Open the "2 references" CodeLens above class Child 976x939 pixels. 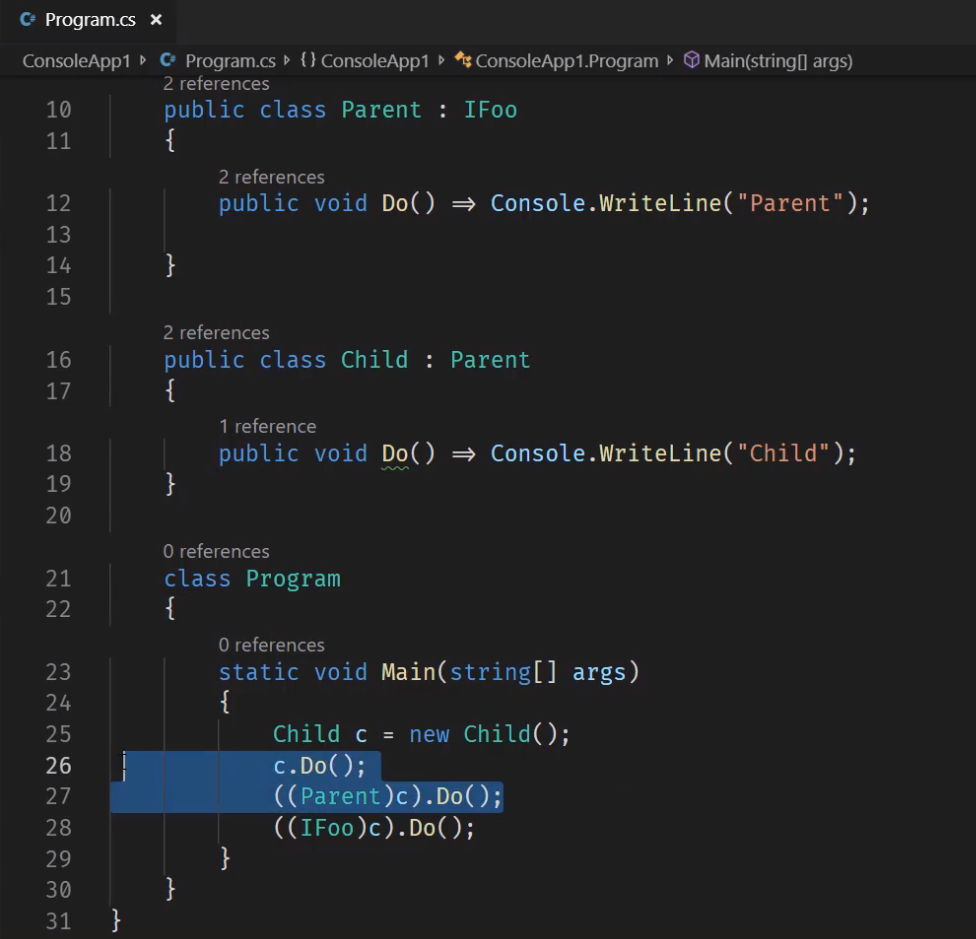click(216, 332)
